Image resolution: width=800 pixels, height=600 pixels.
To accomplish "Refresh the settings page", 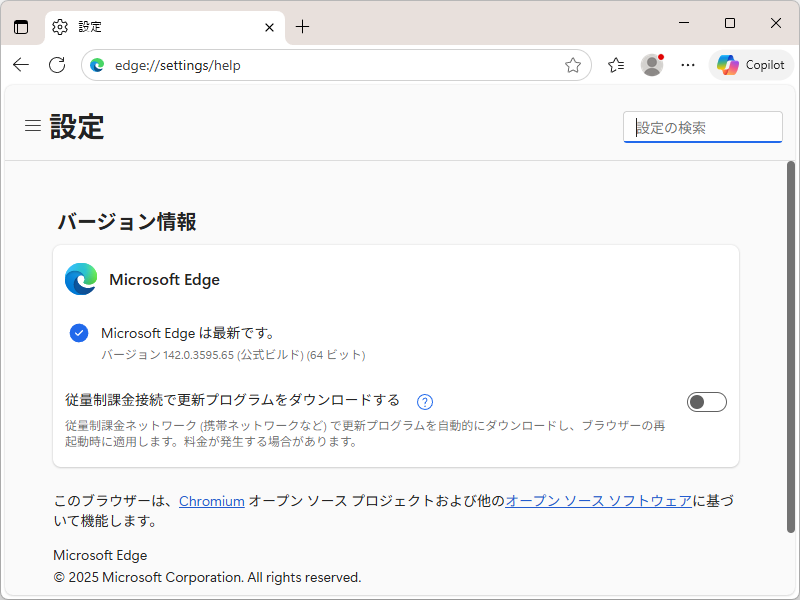I will [56, 64].
